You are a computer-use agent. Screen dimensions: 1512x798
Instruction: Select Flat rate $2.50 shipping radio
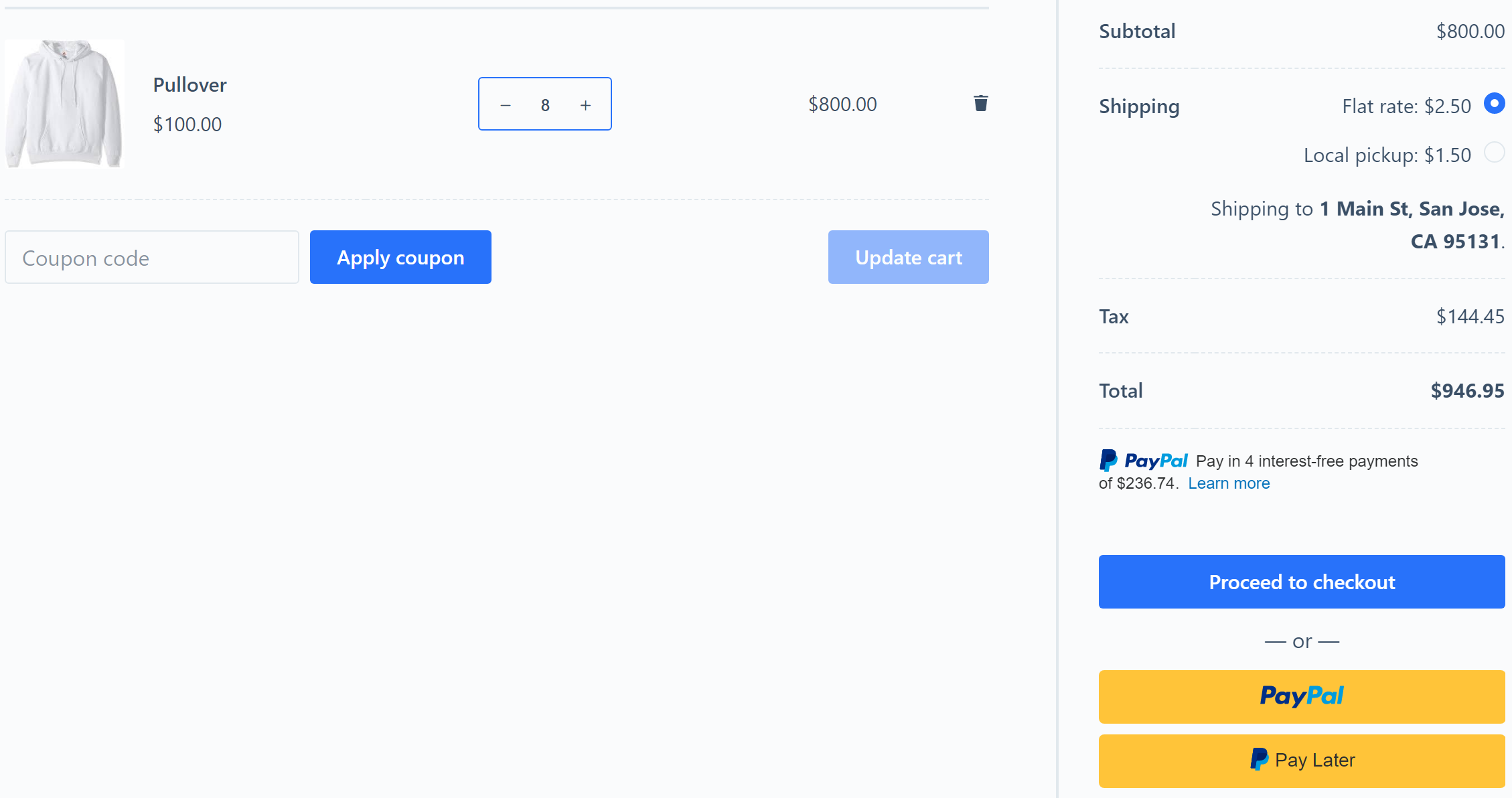(1494, 103)
